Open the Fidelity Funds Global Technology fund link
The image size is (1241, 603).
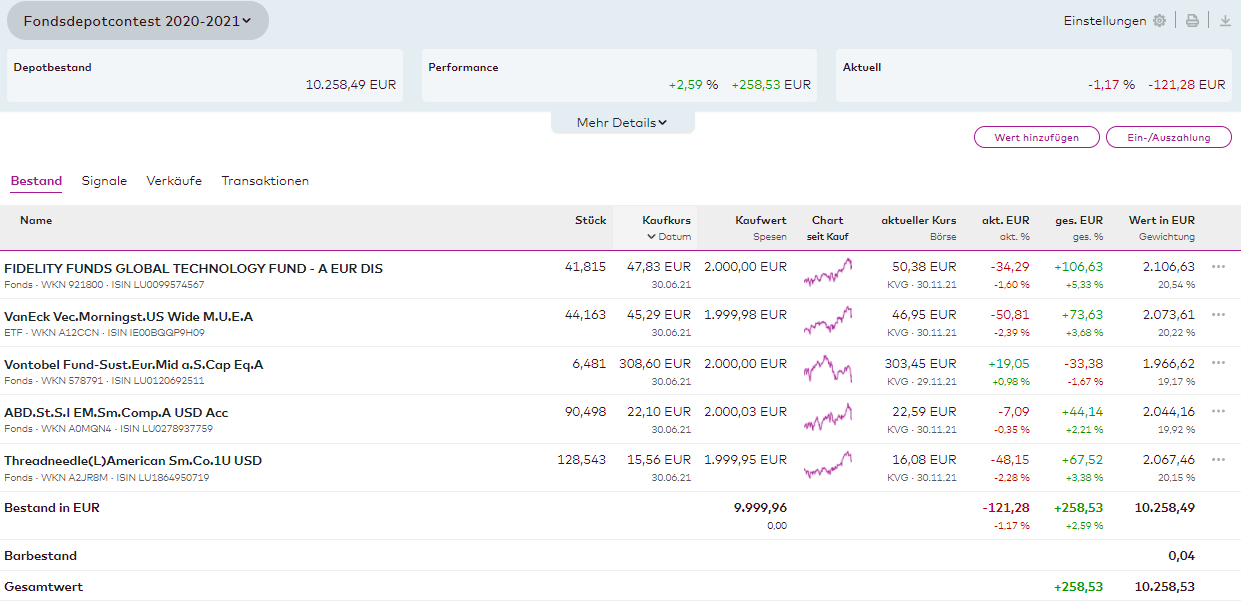(193, 268)
